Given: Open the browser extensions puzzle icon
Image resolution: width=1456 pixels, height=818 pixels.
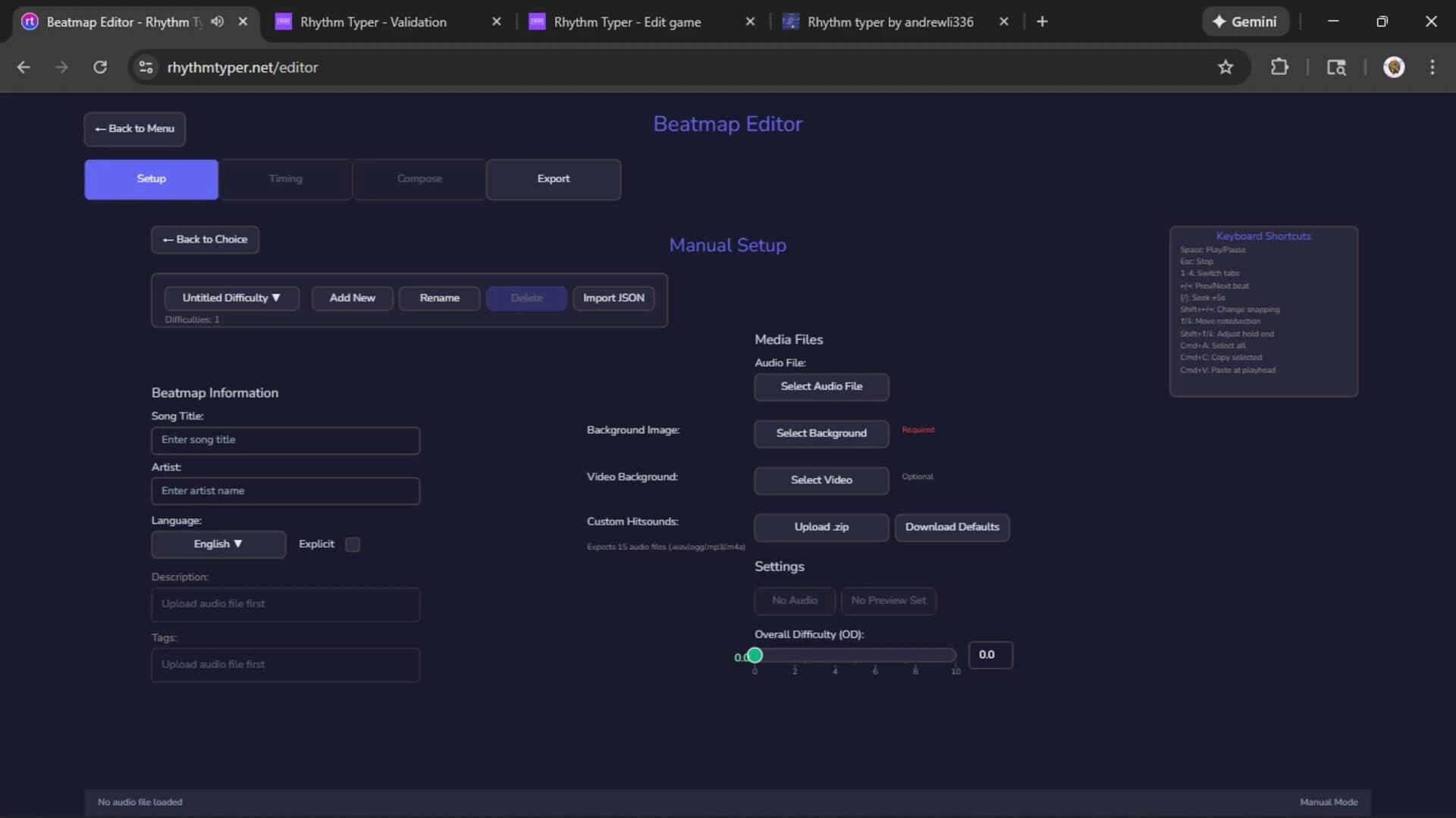Looking at the screenshot, I should pyautogui.click(x=1280, y=67).
